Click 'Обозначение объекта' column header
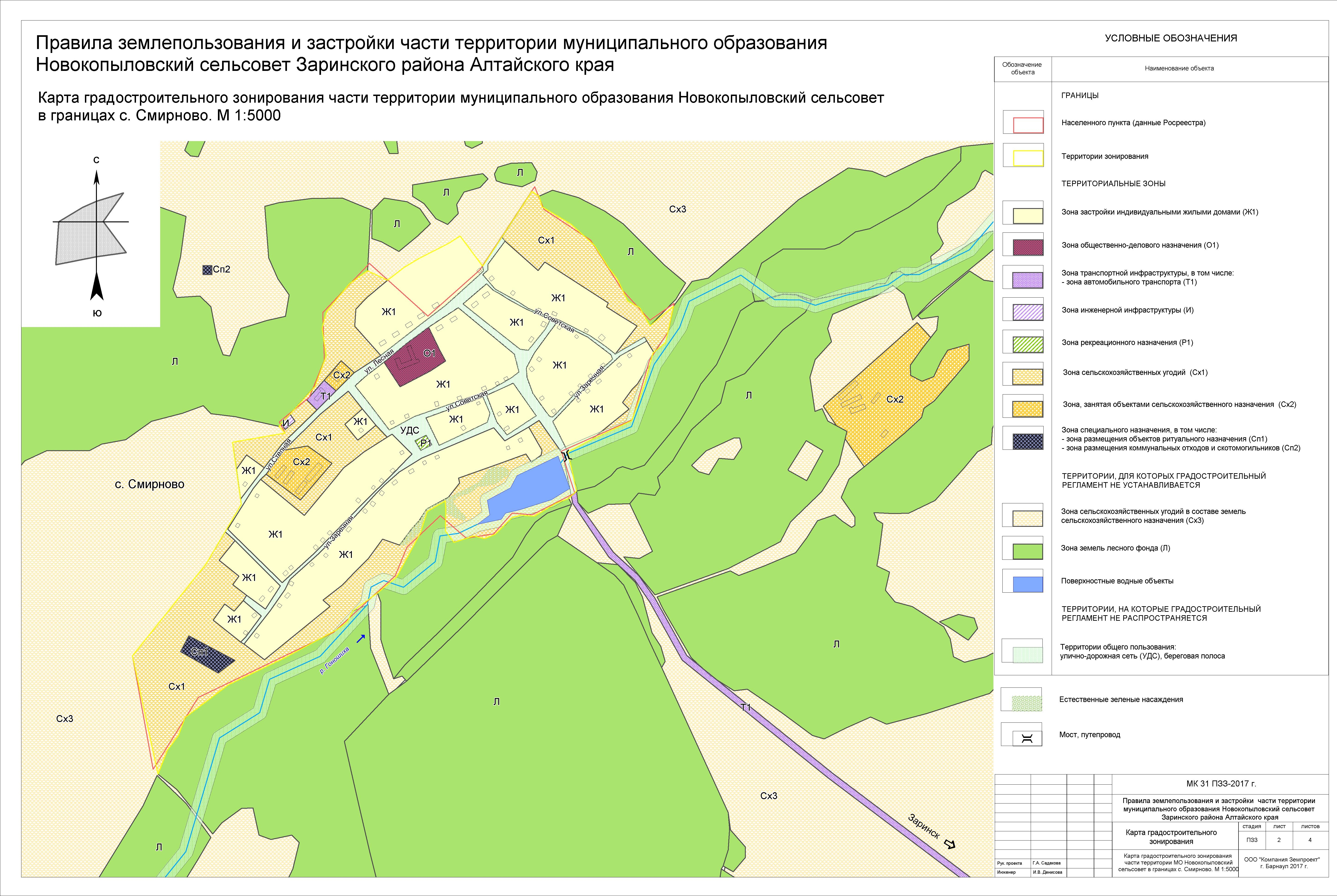 (1022, 69)
